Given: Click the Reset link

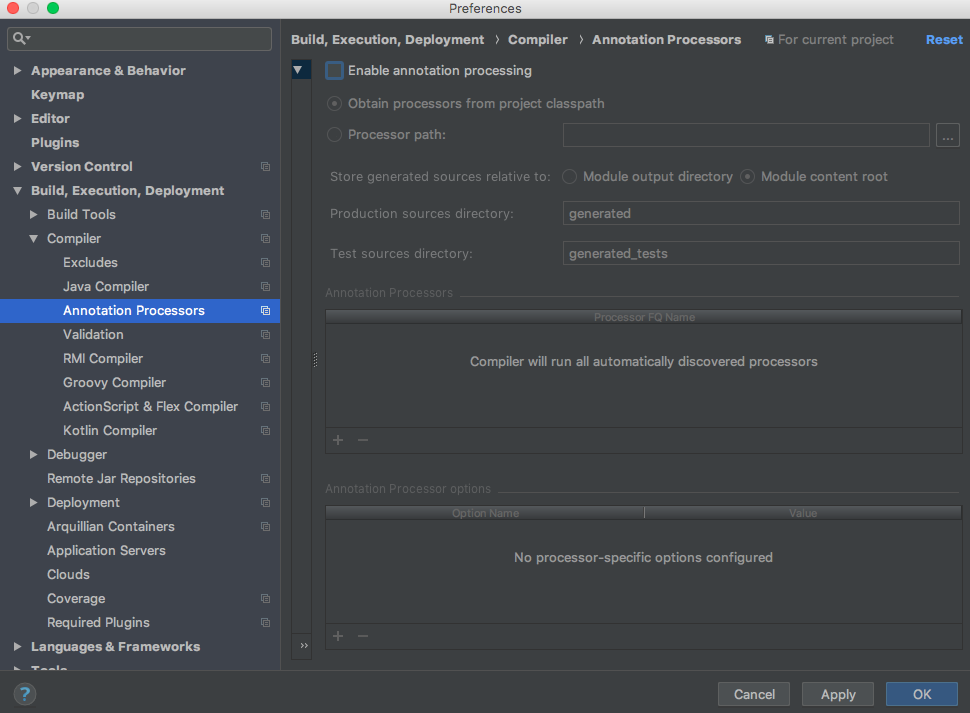Looking at the screenshot, I should [944, 40].
